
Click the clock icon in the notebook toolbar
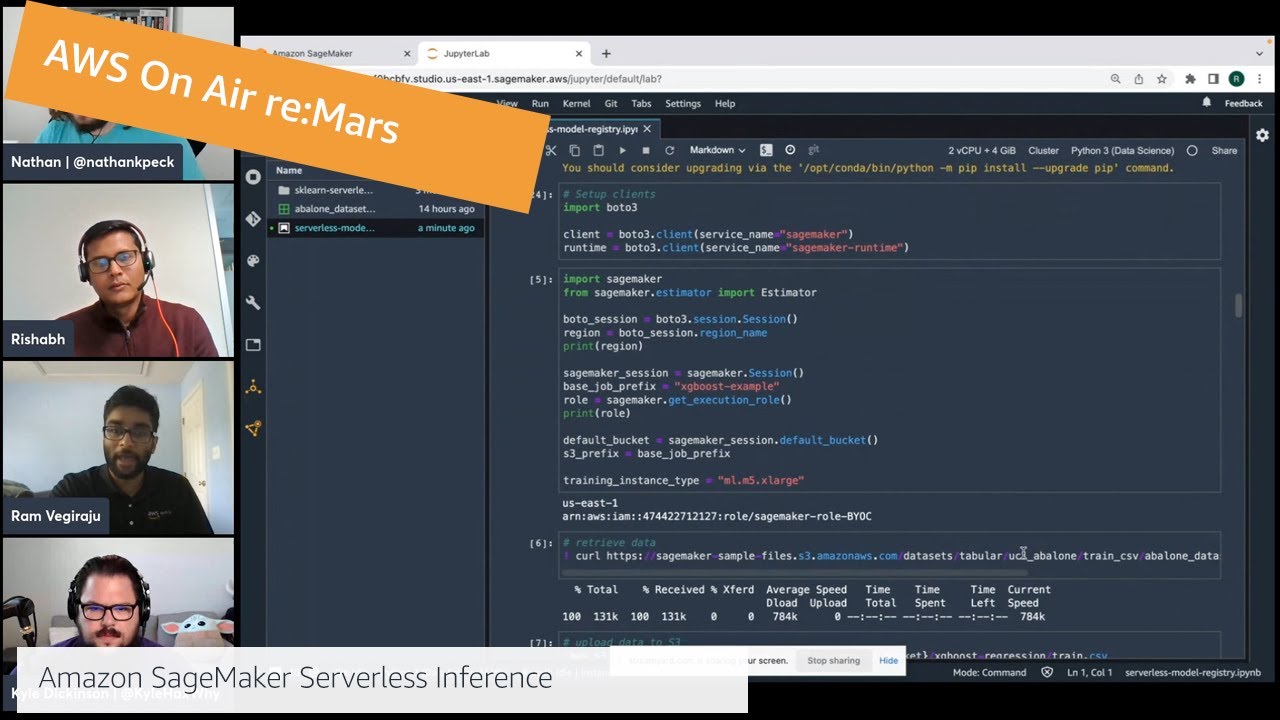pos(790,150)
